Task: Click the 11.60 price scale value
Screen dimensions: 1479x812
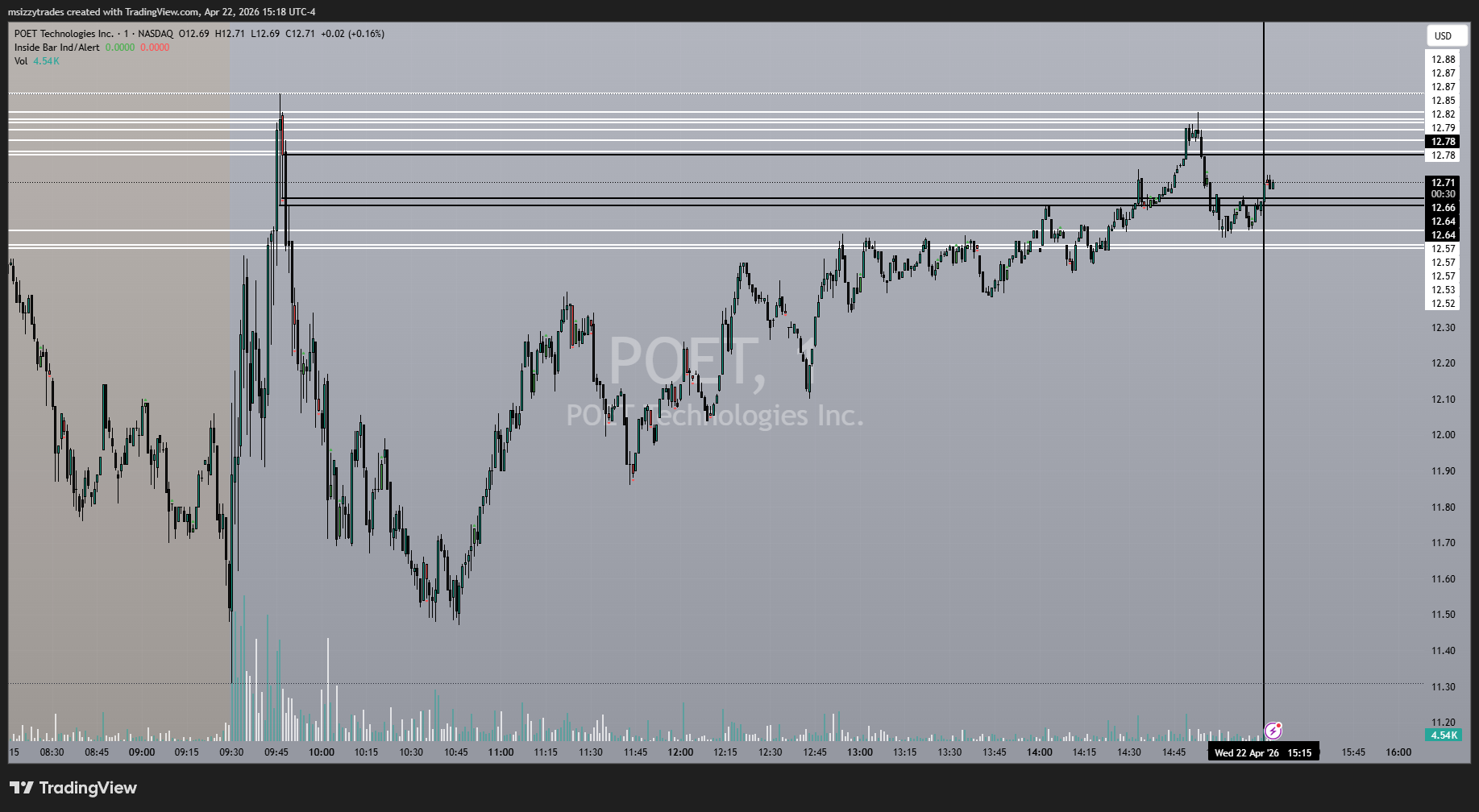Action: coord(1443,579)
